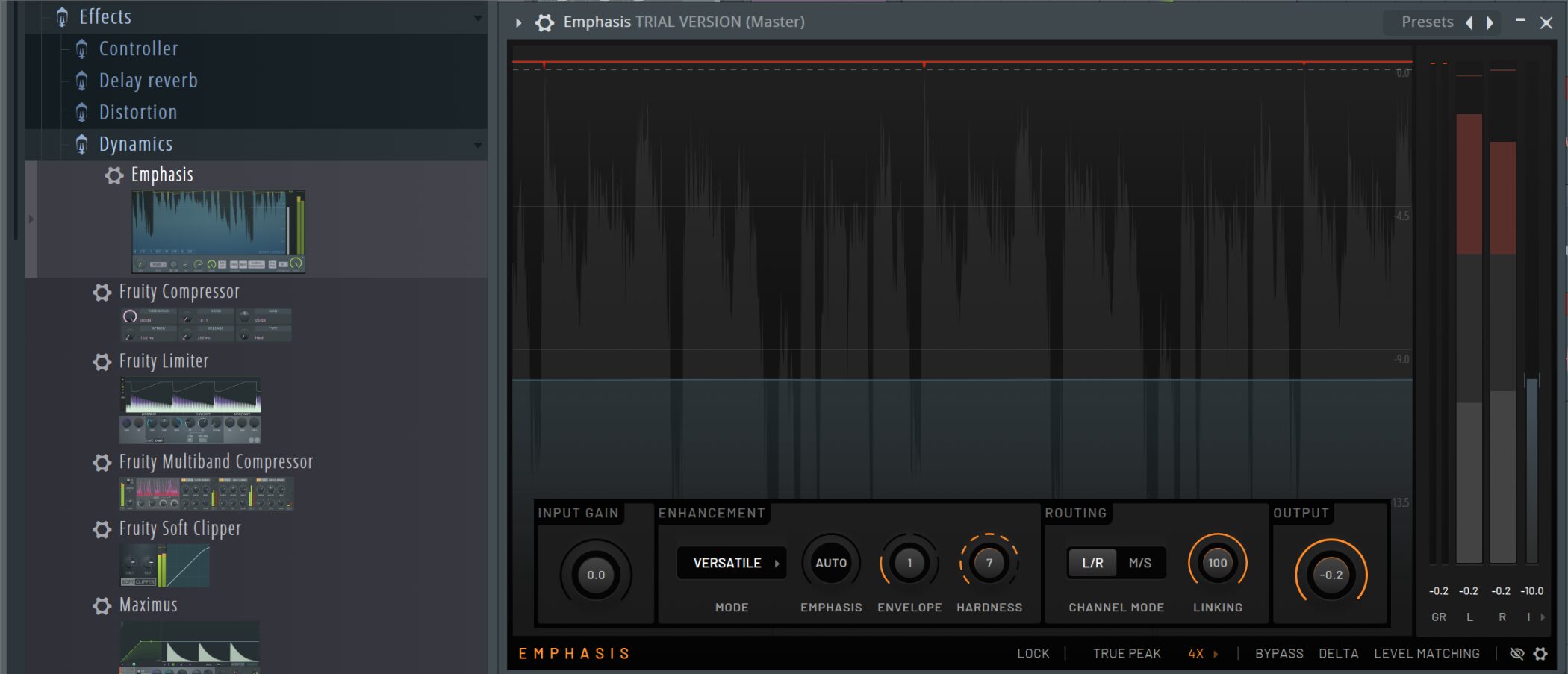
Task: Open the Presets menu
Action: (x=1427, y=22)
